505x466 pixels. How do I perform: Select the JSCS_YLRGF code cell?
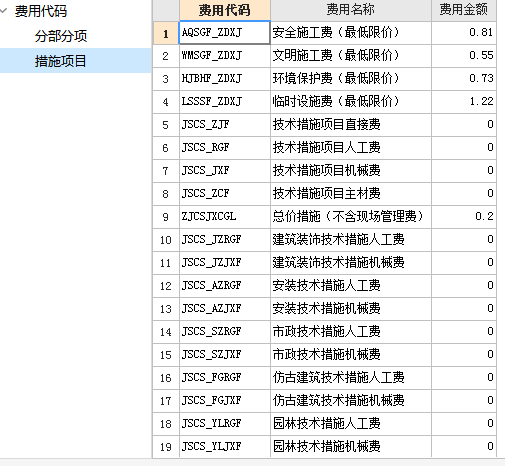(x=225, y=424)
